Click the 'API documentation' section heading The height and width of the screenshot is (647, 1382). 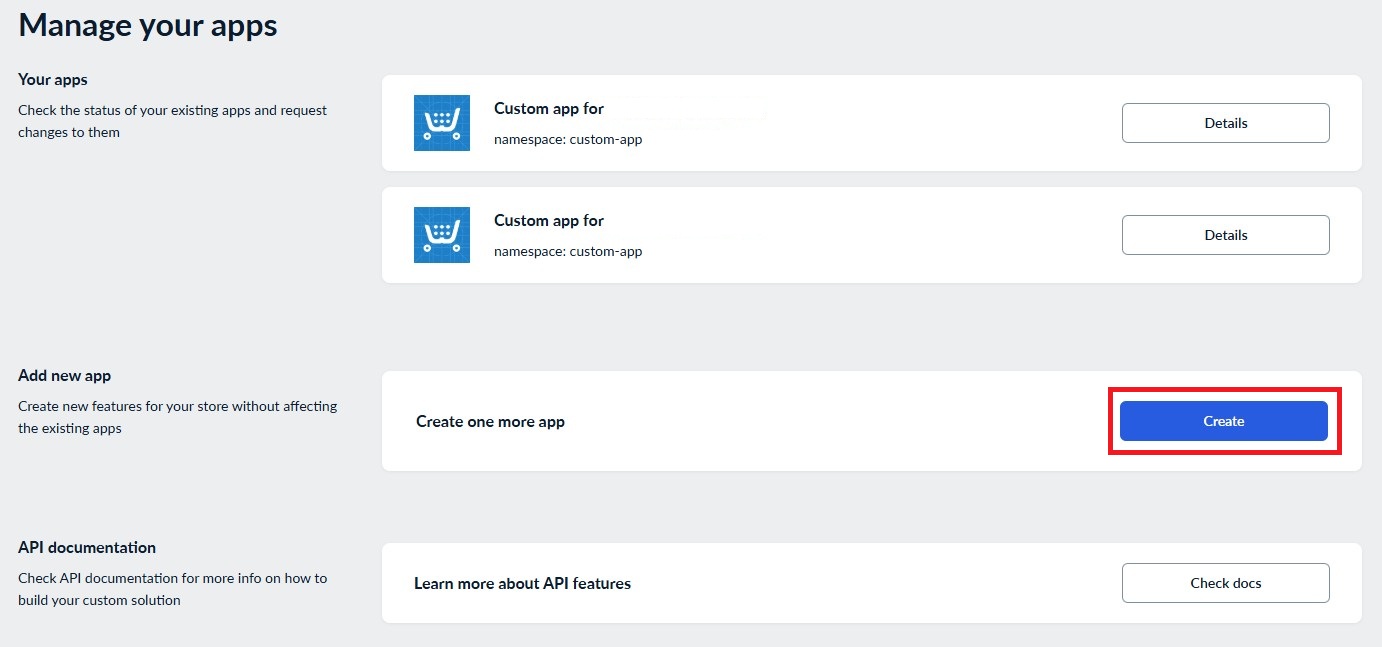pos(87,548)
